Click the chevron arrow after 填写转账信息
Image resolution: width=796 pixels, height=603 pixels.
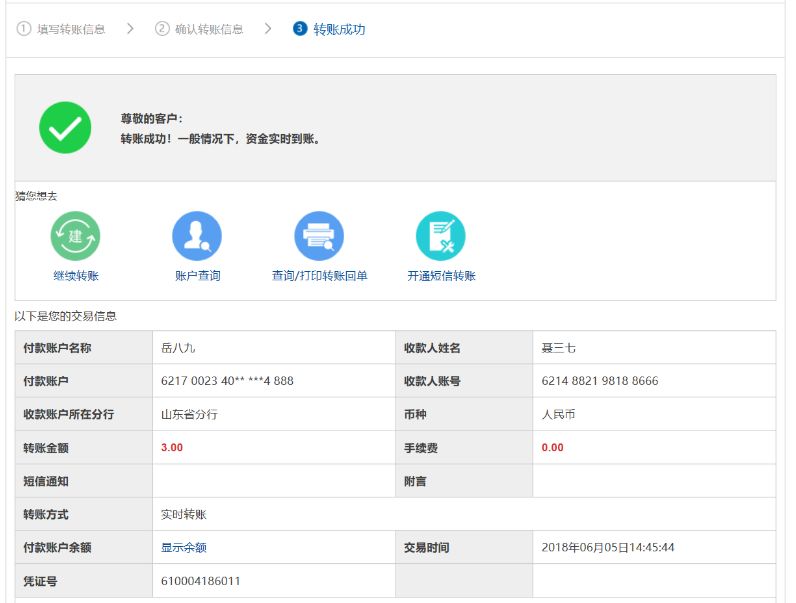coord(130,29)
